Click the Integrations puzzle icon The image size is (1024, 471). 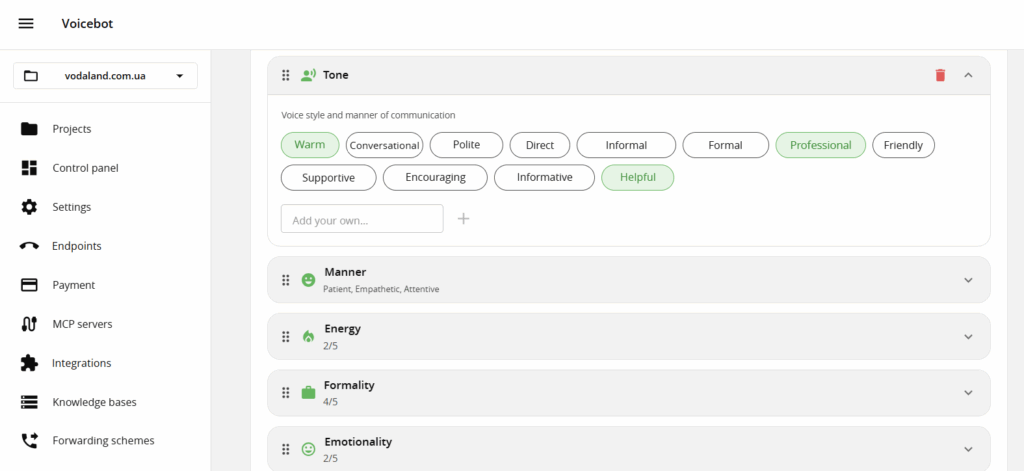tap(29, 363)
